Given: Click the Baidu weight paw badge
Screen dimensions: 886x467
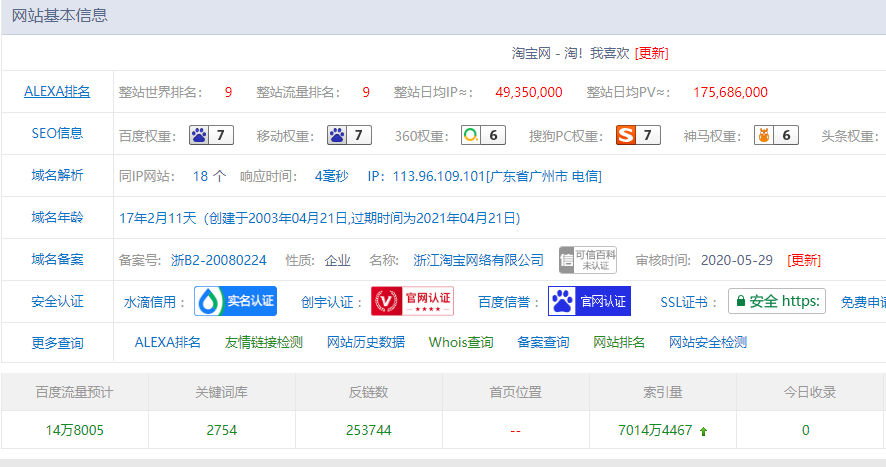Looking at the screenshot, I should pyautogui.click(x=211, y=135).
